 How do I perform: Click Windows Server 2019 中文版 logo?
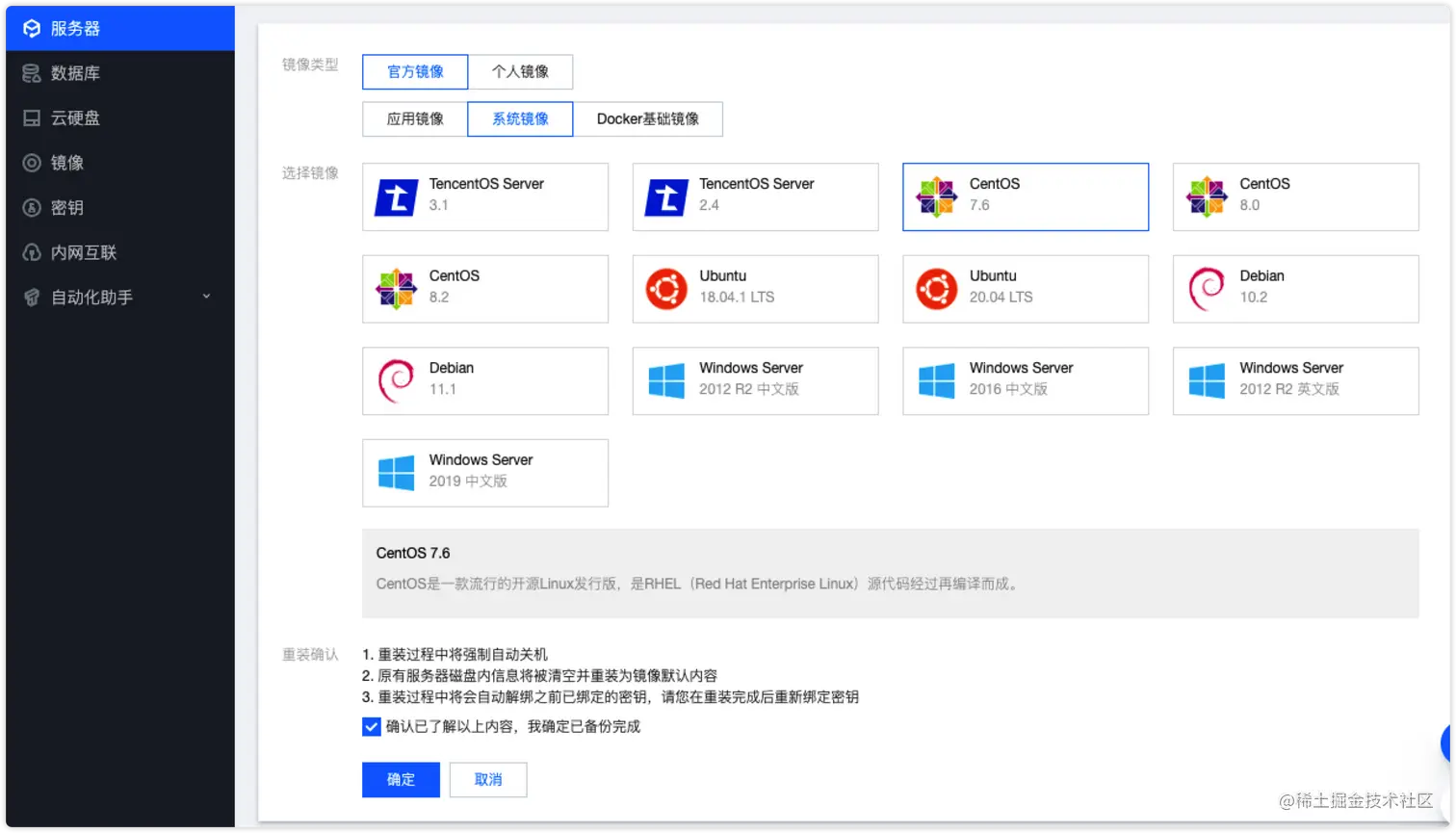[x=396, y=473]
